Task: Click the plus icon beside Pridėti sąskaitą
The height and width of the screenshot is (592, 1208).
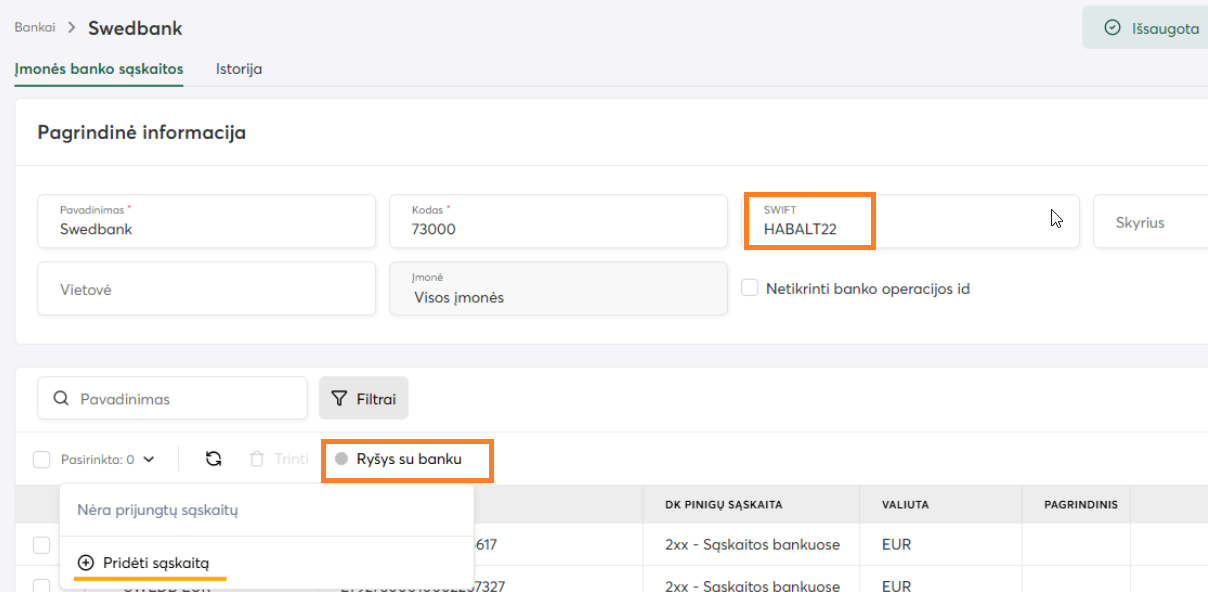Action: coord(86,563)
